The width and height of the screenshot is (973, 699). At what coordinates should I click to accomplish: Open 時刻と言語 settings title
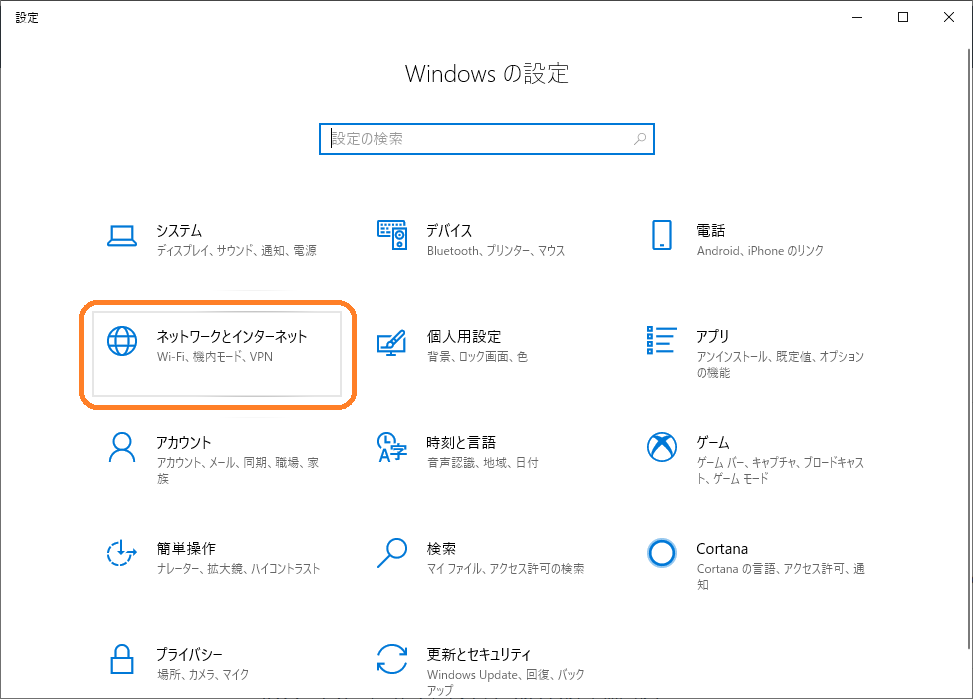(x=461, y=443)
